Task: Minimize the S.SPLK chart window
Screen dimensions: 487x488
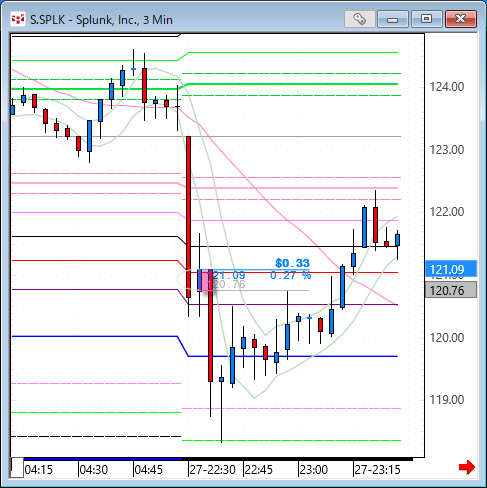Action: click(x=393, y=19)
